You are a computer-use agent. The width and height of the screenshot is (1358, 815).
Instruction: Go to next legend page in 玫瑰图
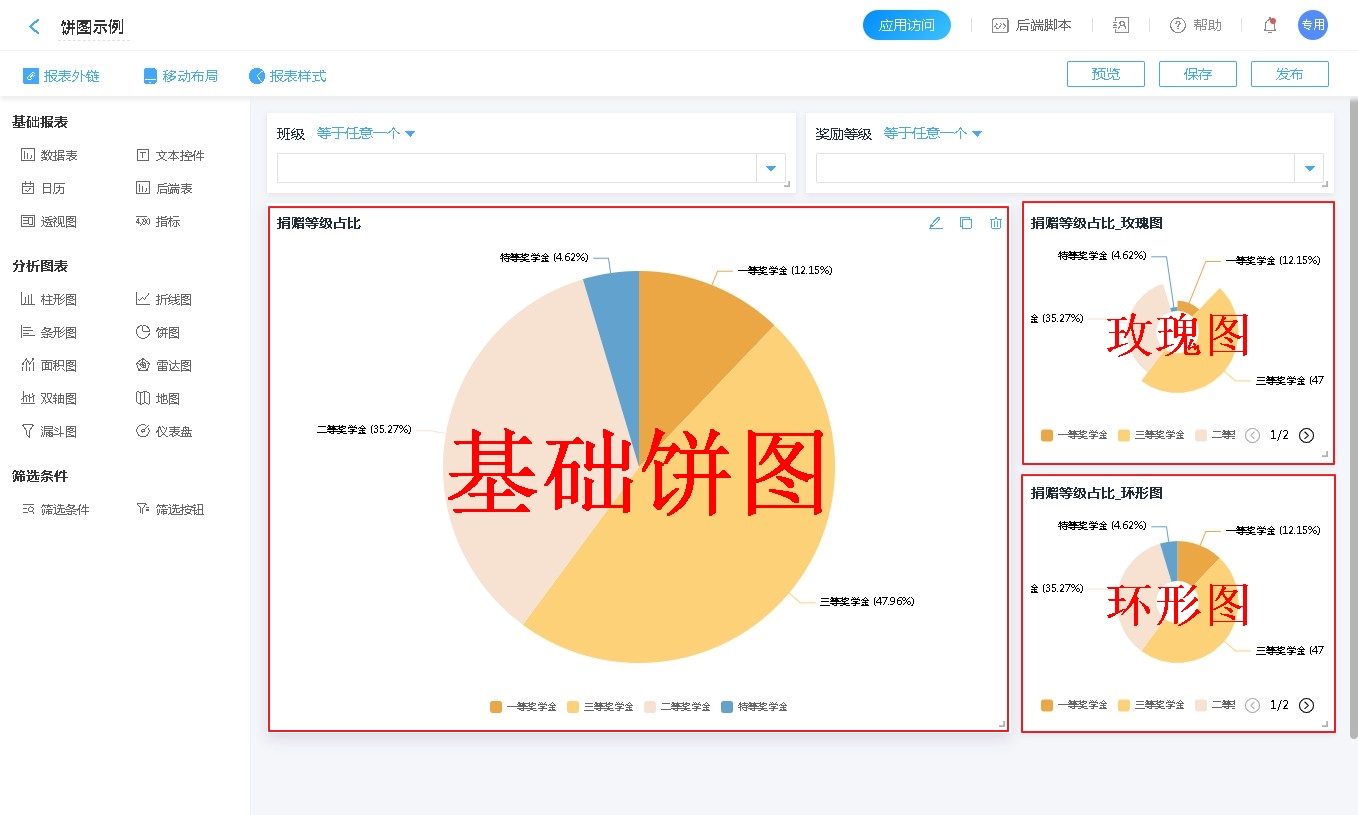[1306, 435]
